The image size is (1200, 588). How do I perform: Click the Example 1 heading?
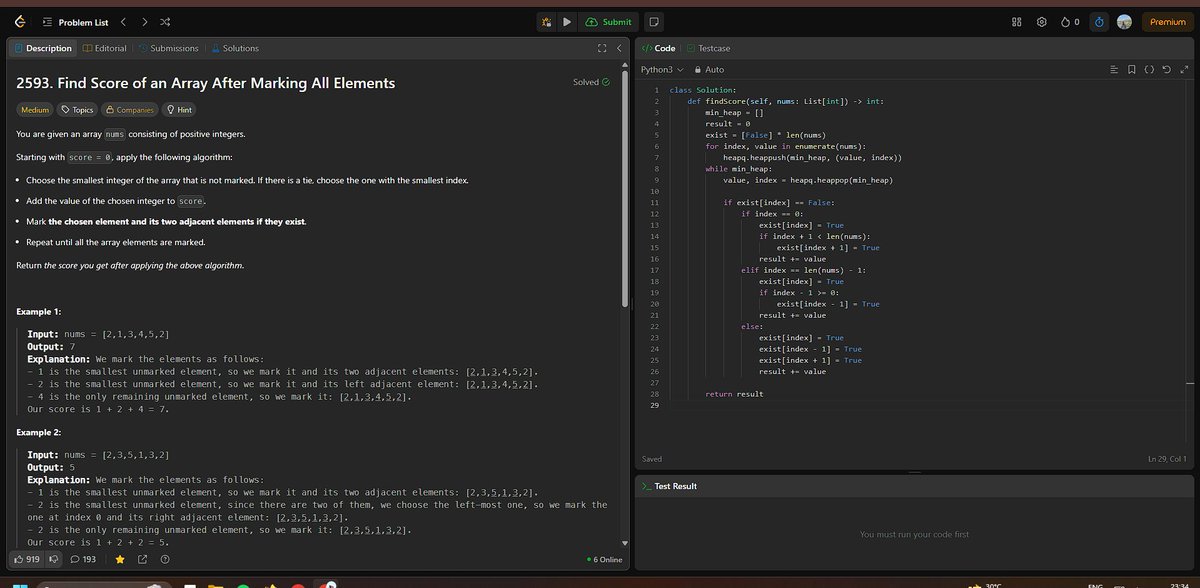[x=39, y=312]
